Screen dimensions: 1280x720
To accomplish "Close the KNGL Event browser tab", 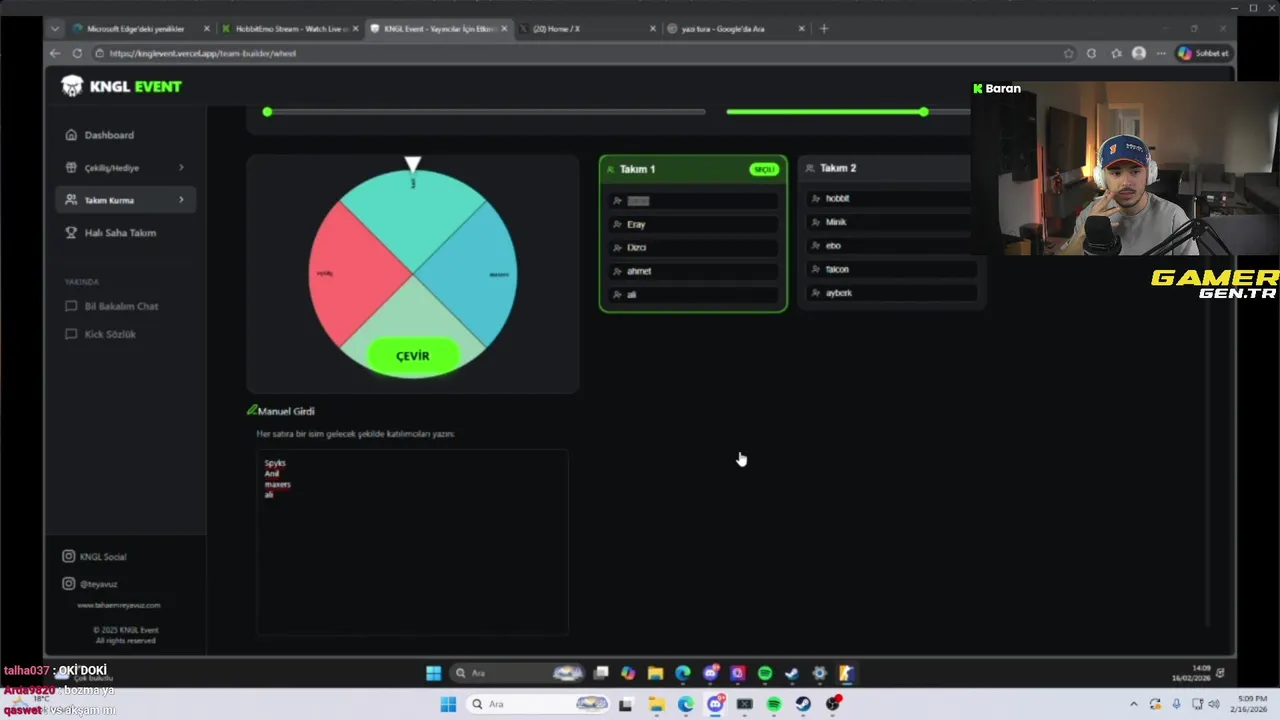I will pos(504,29).
